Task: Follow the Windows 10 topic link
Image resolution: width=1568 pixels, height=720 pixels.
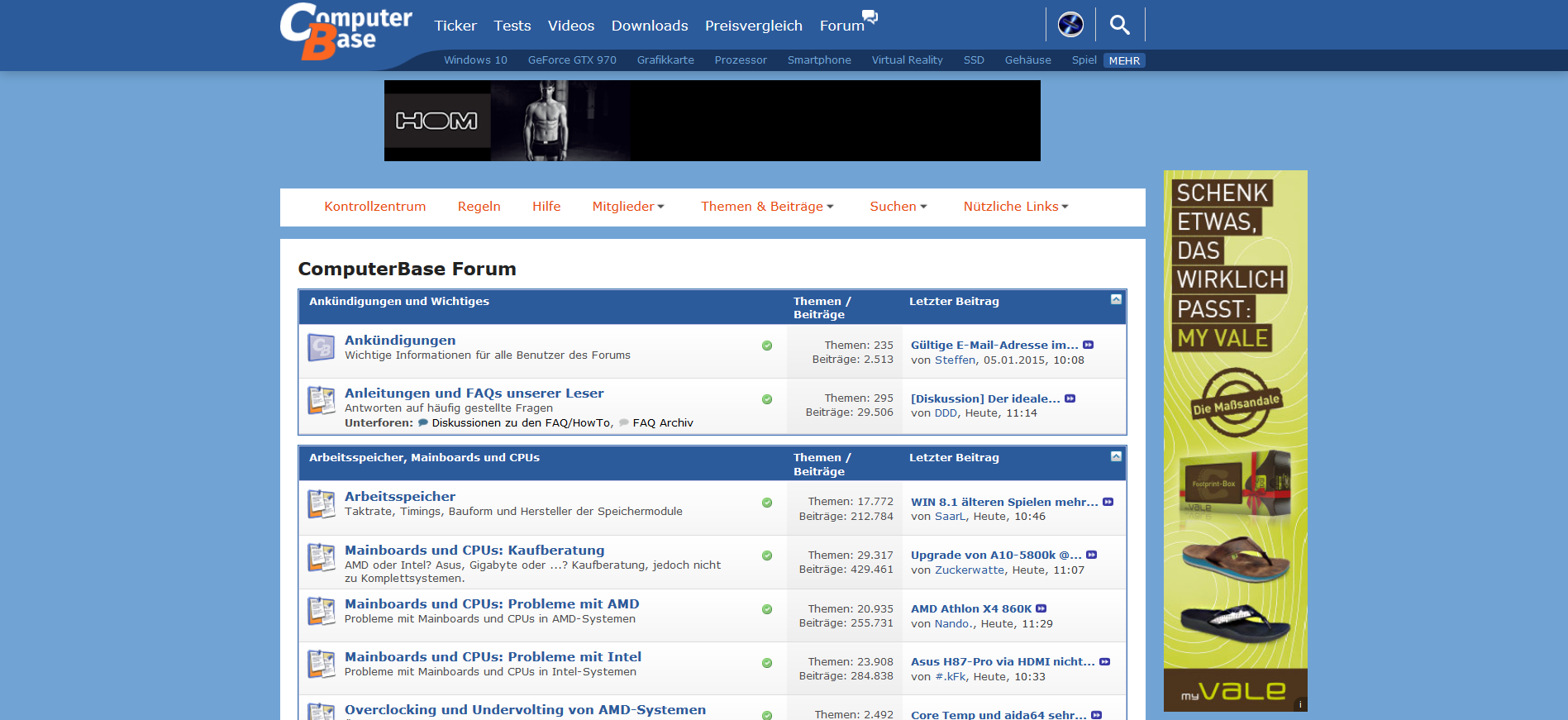Action: click(475, 60)
